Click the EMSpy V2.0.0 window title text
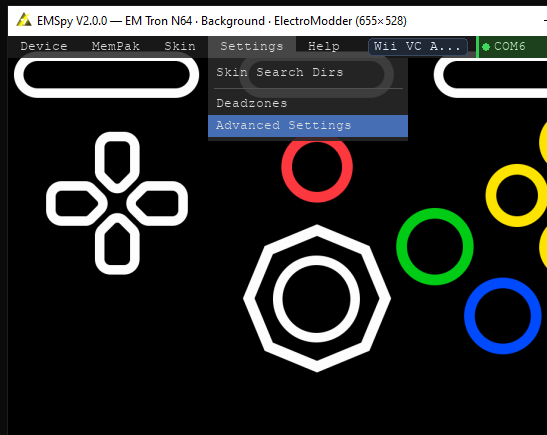 (x=222, y=21)
